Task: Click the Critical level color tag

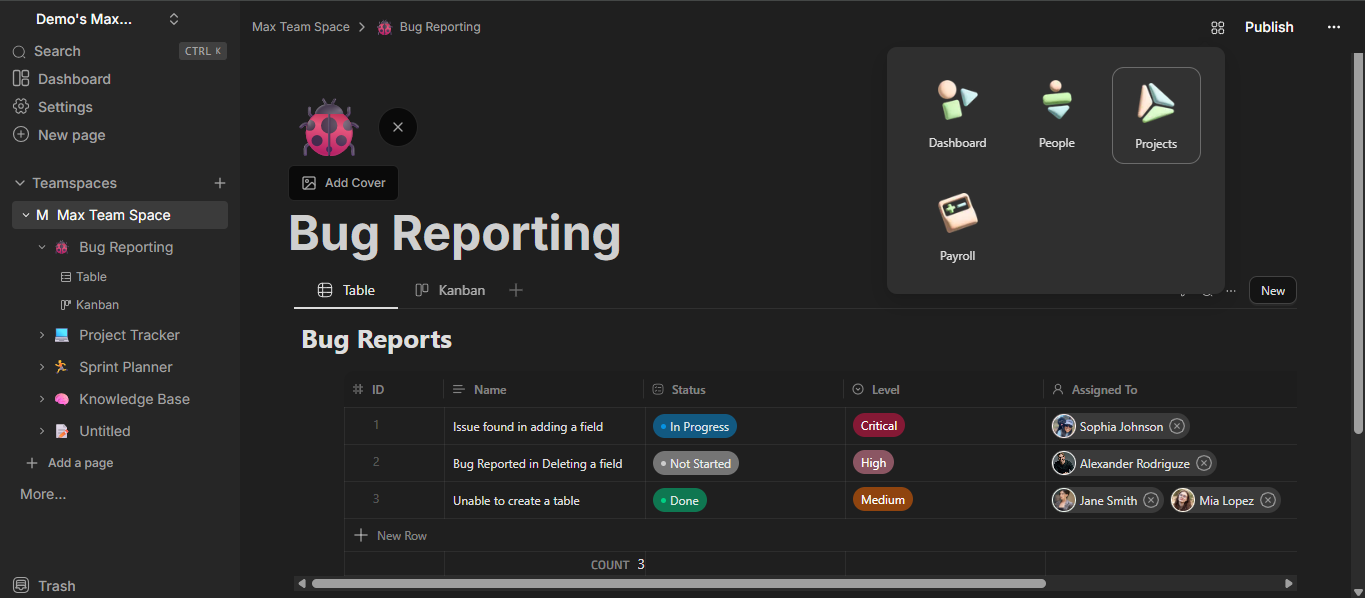Action: [878, 426]
